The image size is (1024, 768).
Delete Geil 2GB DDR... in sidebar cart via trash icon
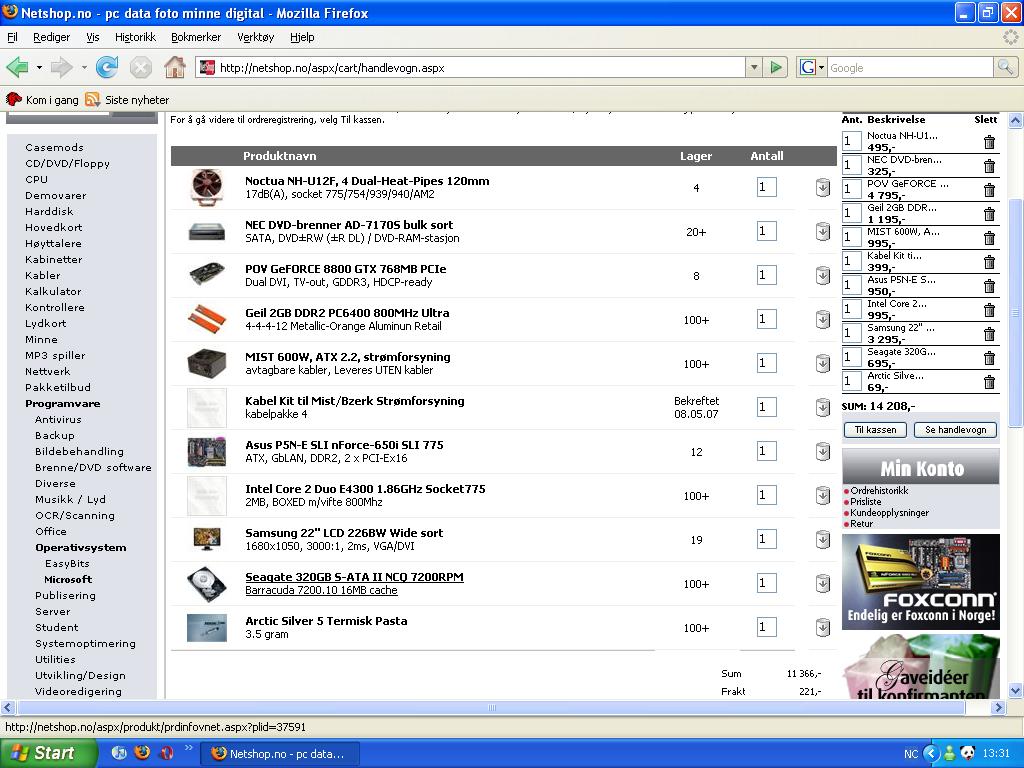989,214
